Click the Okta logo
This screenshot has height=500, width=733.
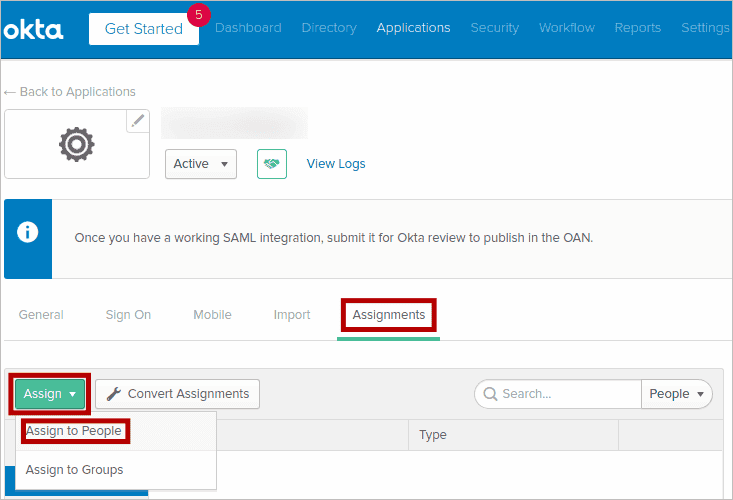[33, 29]
